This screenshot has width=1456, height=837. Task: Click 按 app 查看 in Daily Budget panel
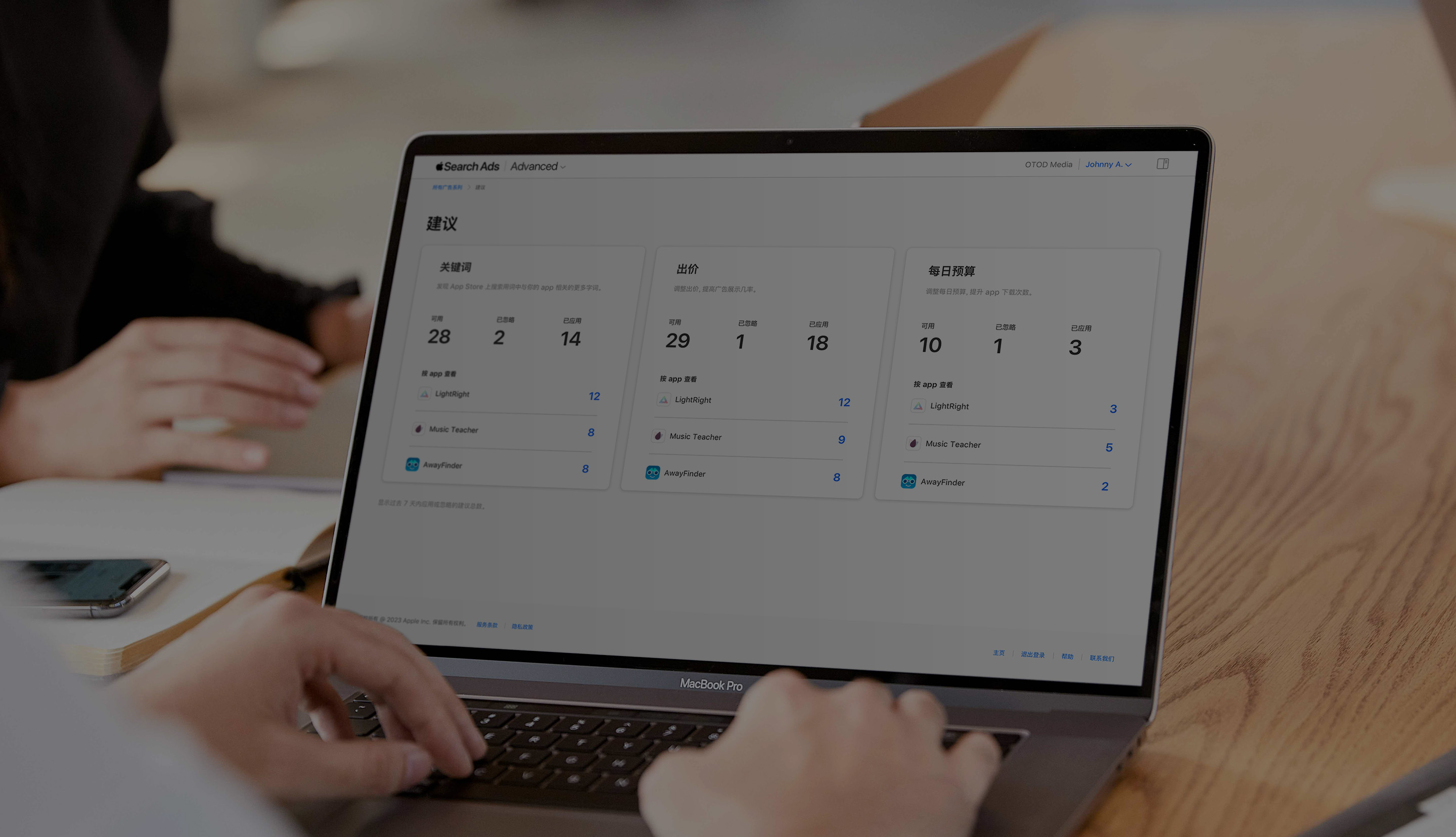pyautogui.click(x=931, y=383)
